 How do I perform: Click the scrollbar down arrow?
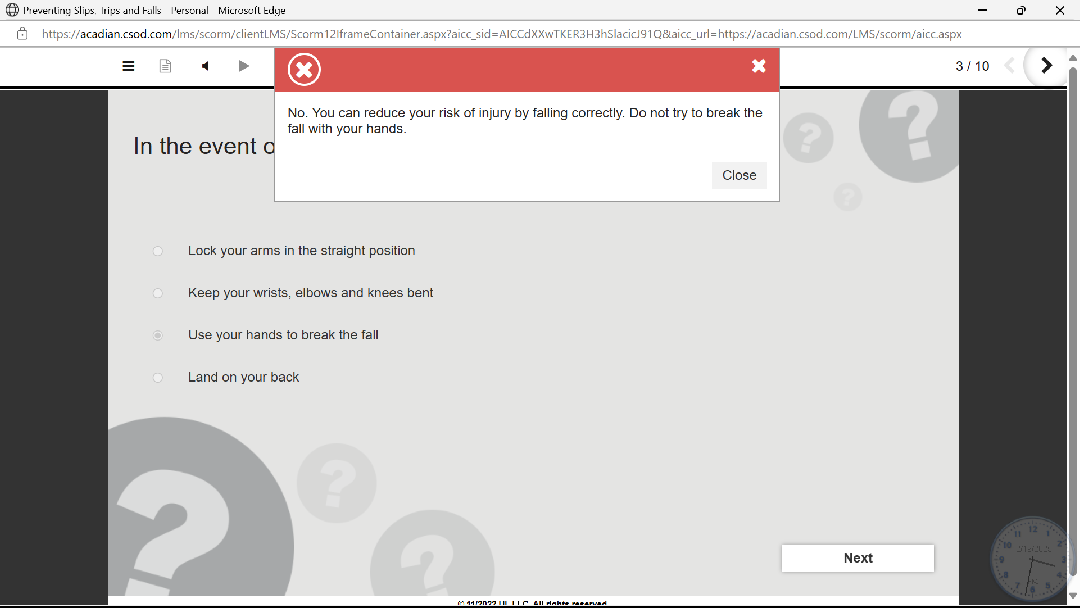click(x=1073, y=597)
